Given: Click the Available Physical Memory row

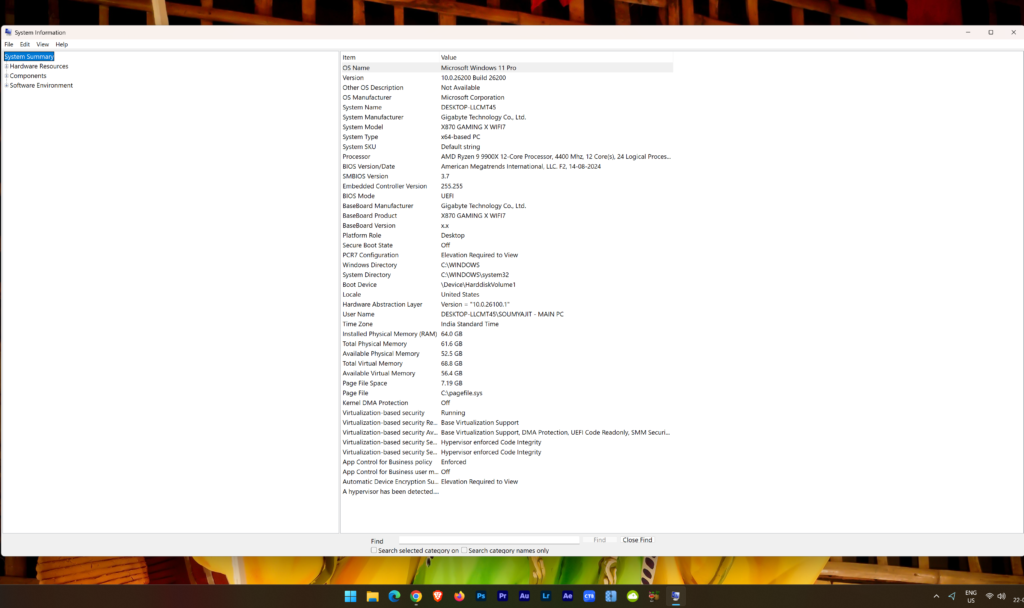Looking at the screenshot, I should pyautogui.click(x=507, y=353).
